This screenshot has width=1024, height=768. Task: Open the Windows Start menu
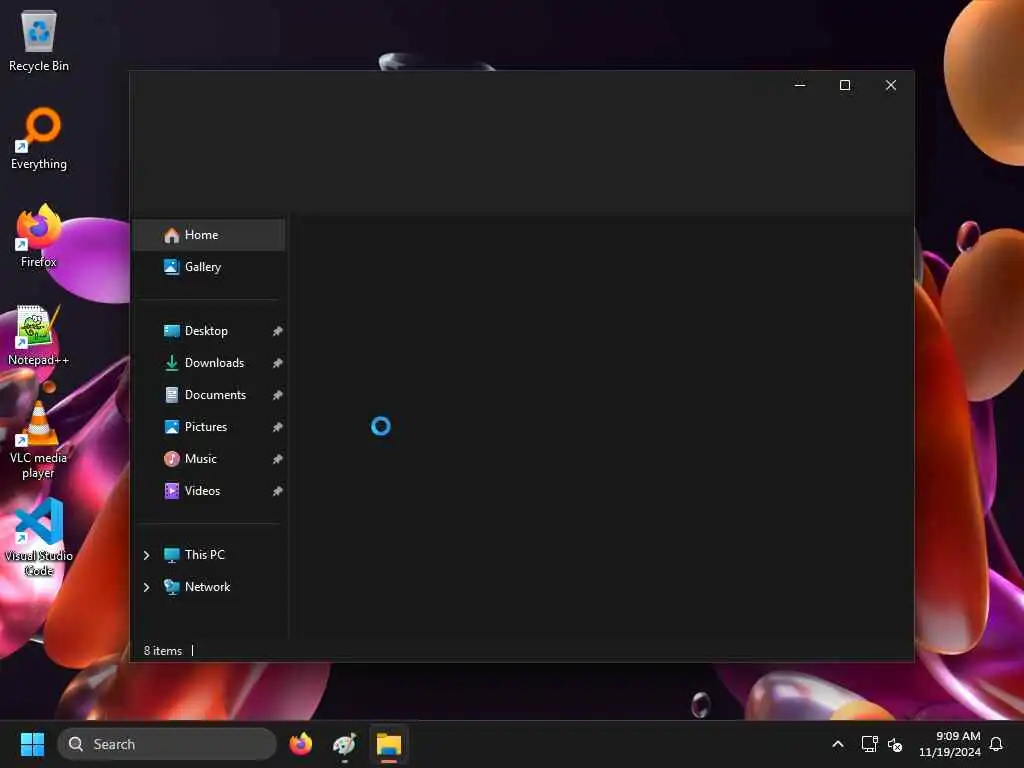[x=32, y=744]
